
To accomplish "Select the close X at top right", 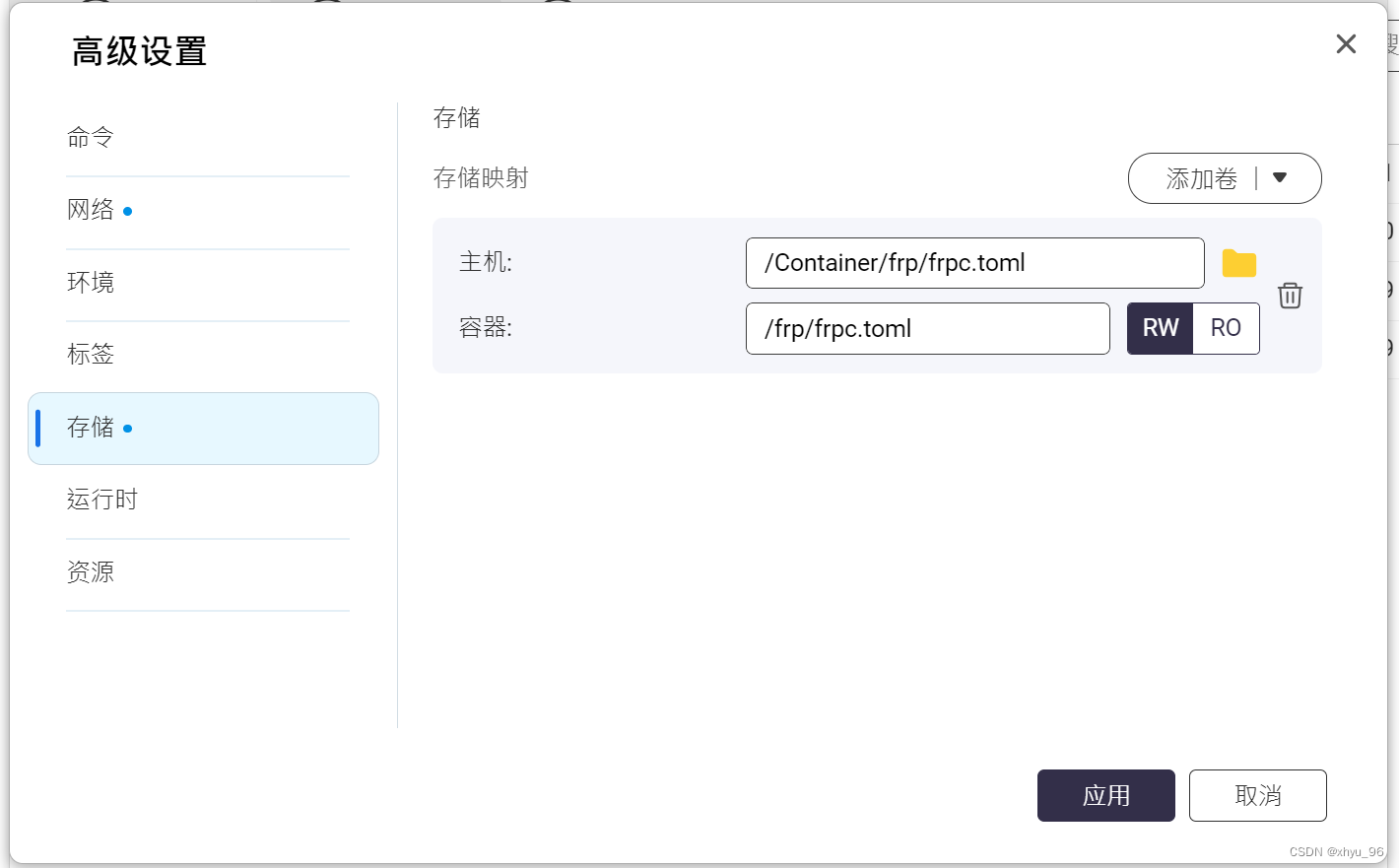I will [1346, 43].
